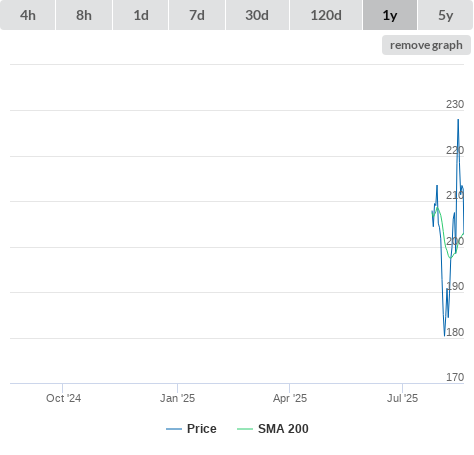Click the blue Price legend line marker
This screenshot has width=474, height=455.
(174, 429)
